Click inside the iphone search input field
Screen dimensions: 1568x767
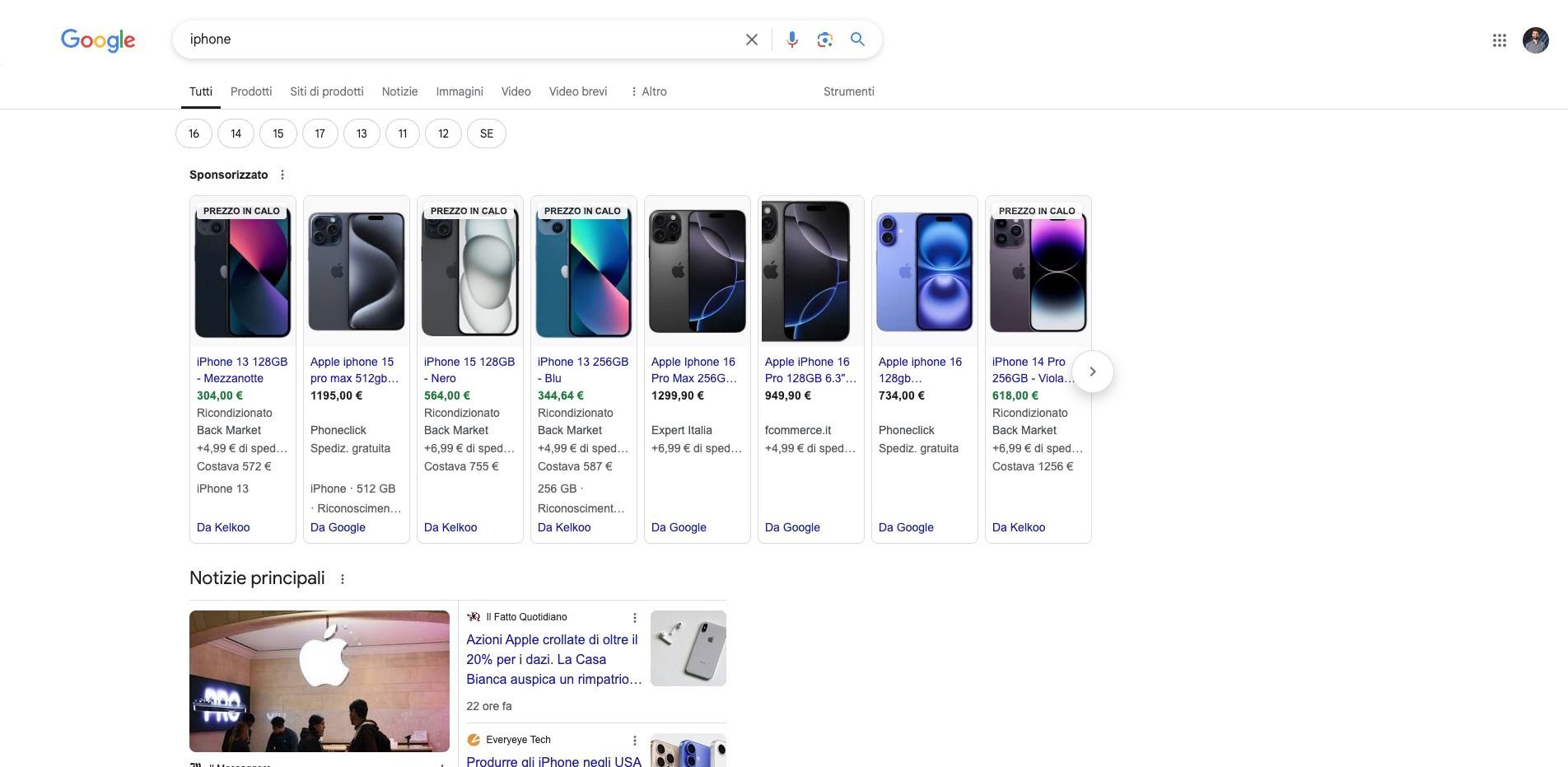click(x=461, y=40)
